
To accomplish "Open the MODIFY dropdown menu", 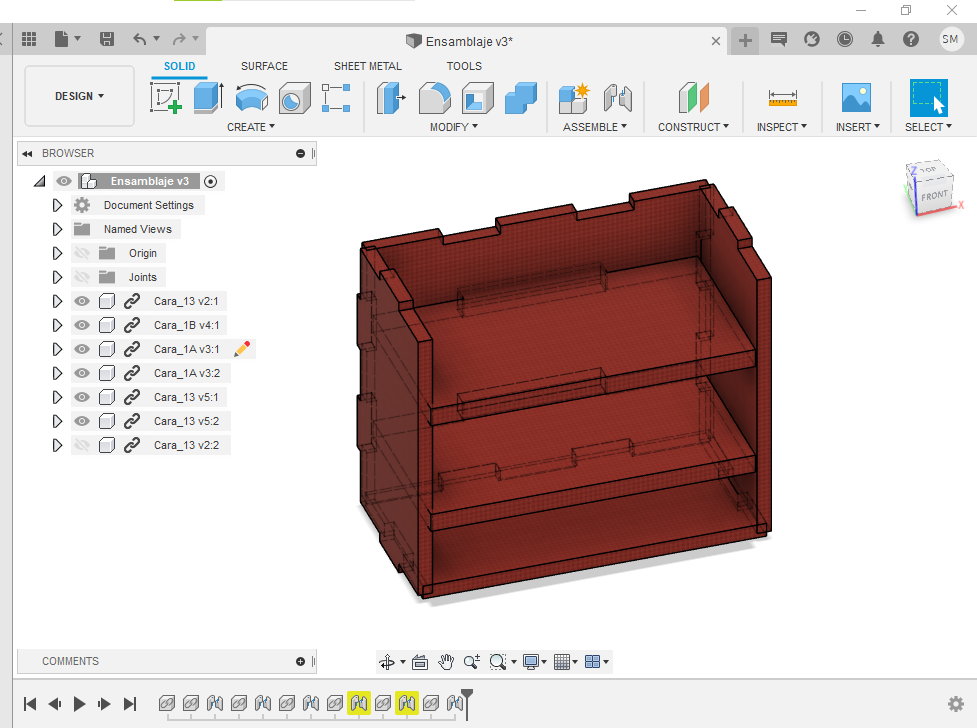I will tap(454, 127).
